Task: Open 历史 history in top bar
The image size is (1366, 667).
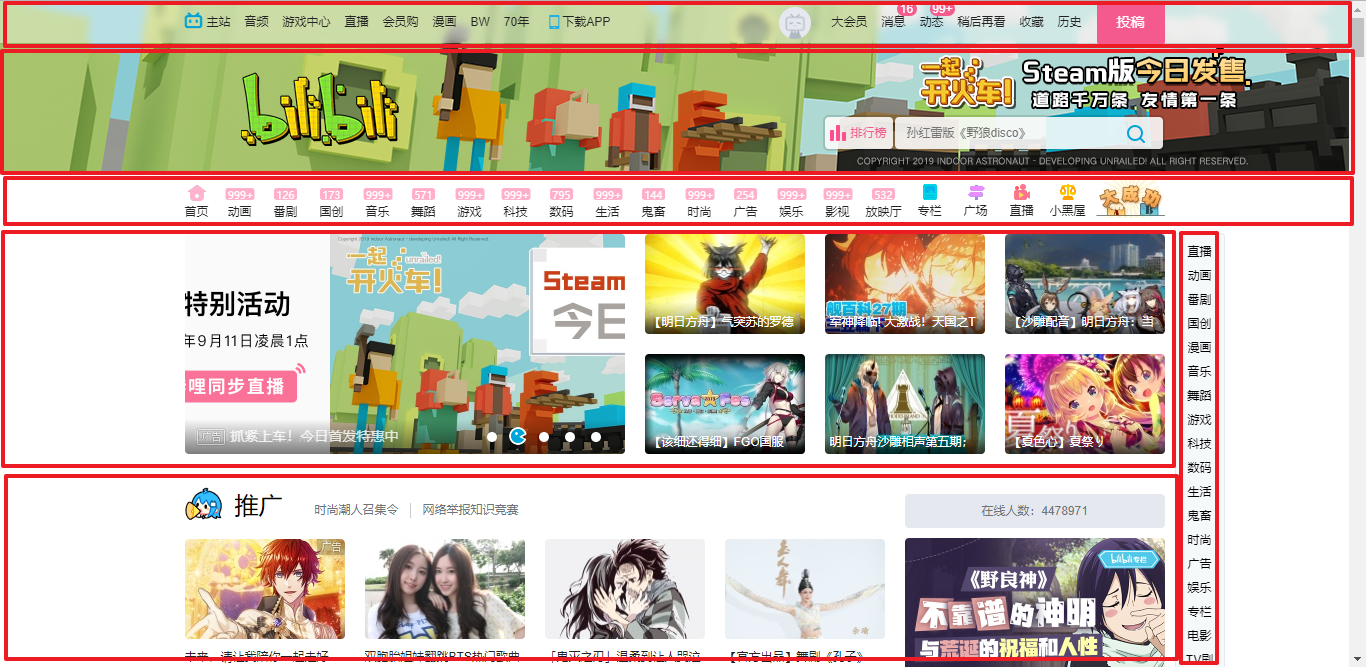Action: [x=1069, y=22]
